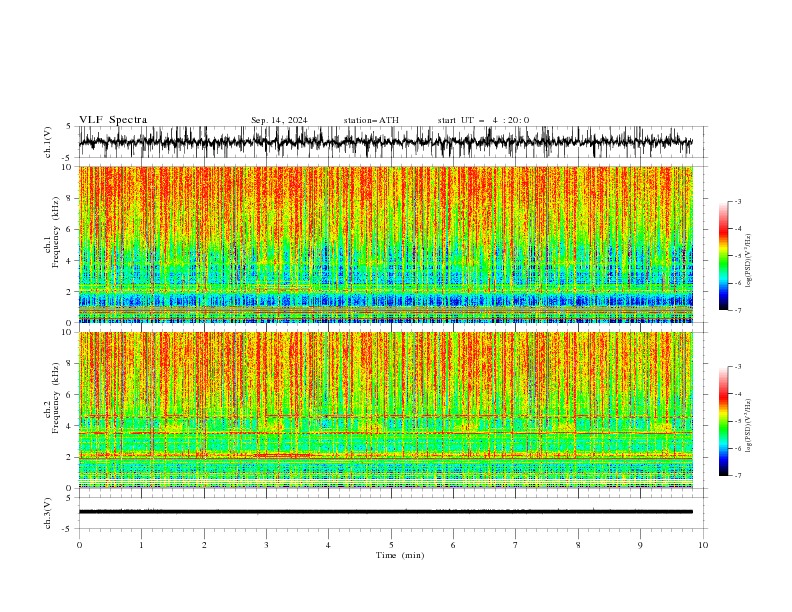Click the "station=ATH" label
The height and width of the screenshot is (612, 792).
371,120
